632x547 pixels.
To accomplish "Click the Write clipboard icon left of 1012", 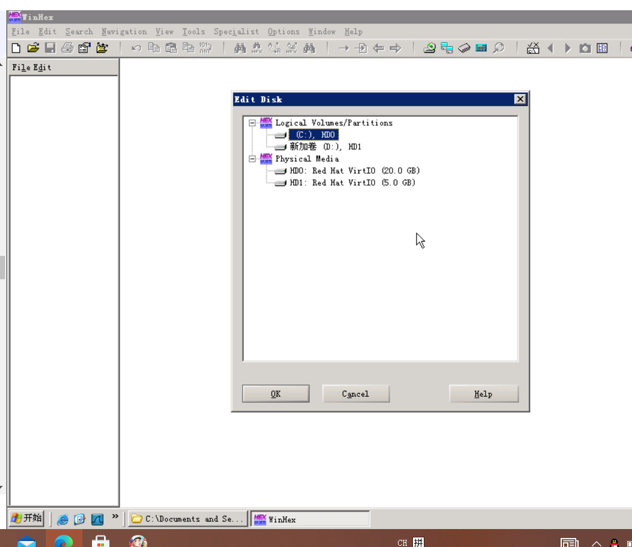I will (x=188, y=48).
